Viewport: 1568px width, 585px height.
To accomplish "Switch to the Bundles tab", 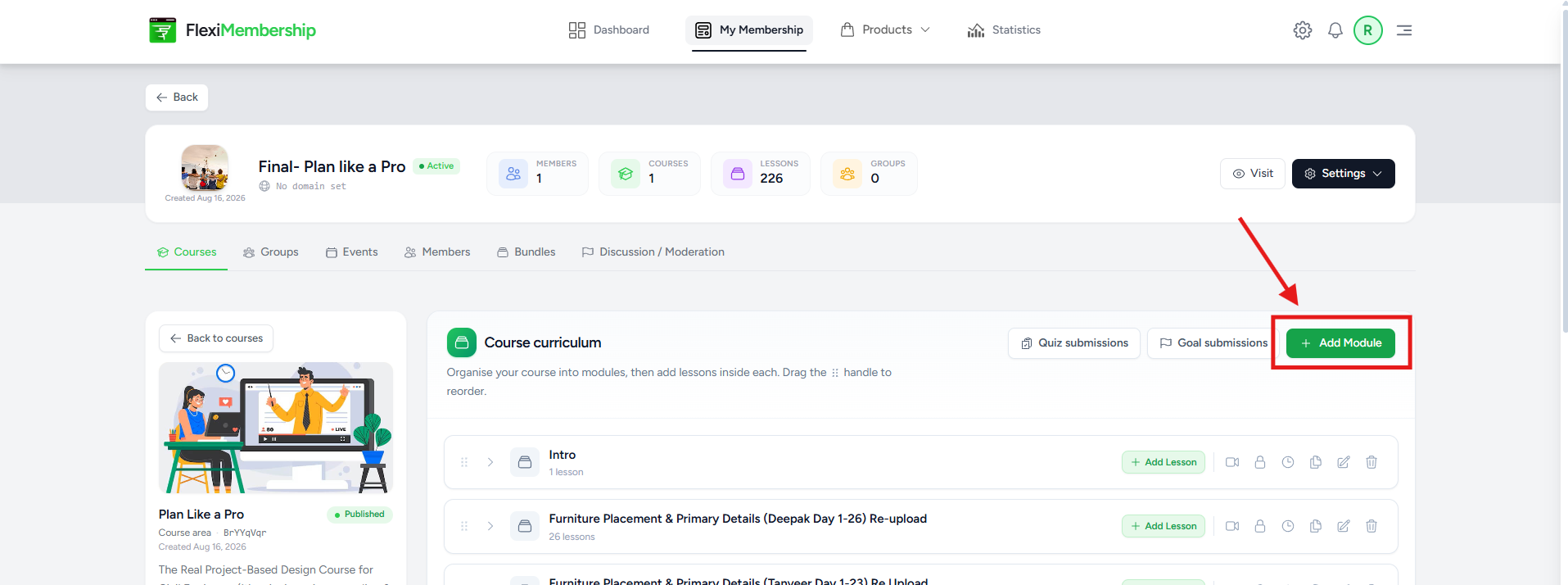I will coord(526,252).
